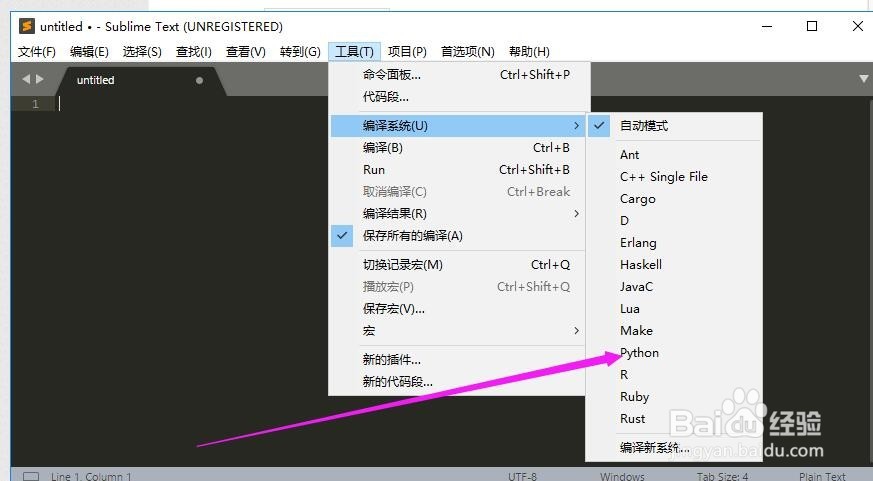Close the 工具(T) menu

(x=354, y=52)
